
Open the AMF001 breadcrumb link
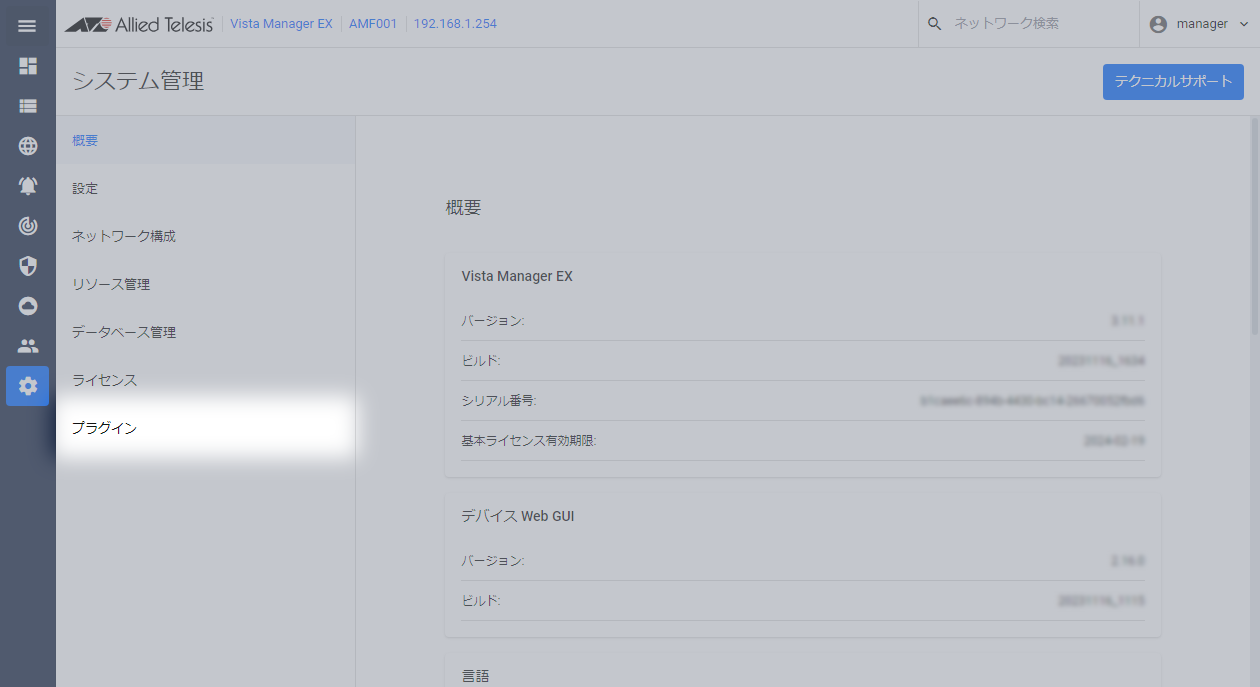coord(373,24)
